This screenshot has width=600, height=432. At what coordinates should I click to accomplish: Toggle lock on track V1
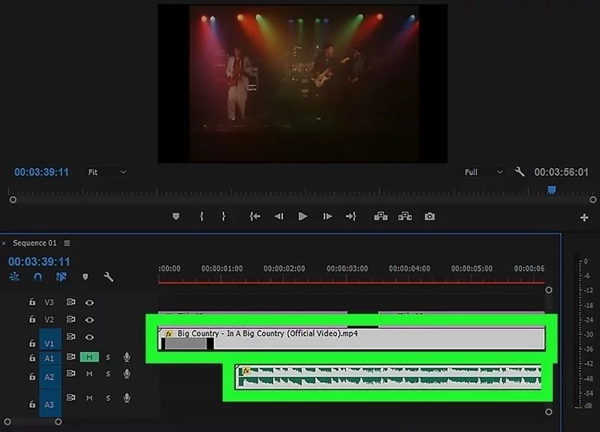(x=33, y=343)
